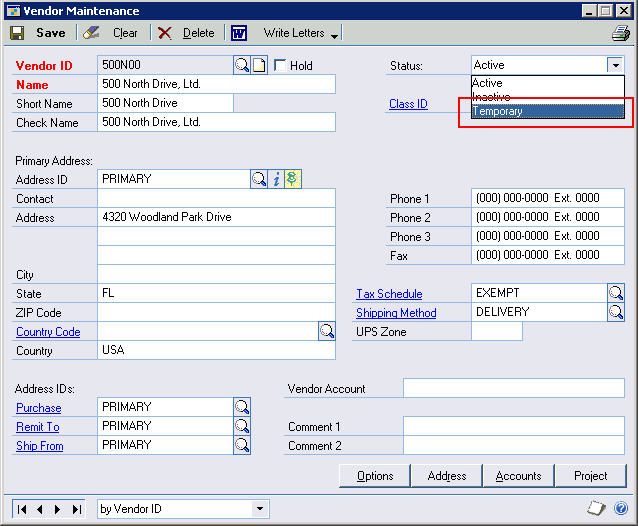Viewport: 638px width, 526px height.
Task: Open the Ship From link
Action: pyautogui.click(x=39, y=446)
